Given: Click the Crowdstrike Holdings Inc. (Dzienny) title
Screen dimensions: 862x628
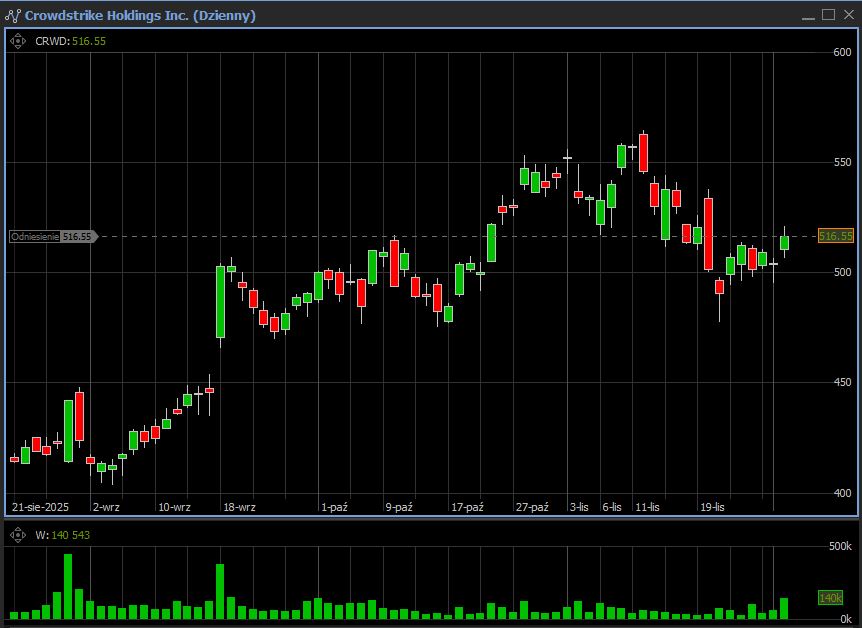Looking at the screenshot, I should pos(140,15).
